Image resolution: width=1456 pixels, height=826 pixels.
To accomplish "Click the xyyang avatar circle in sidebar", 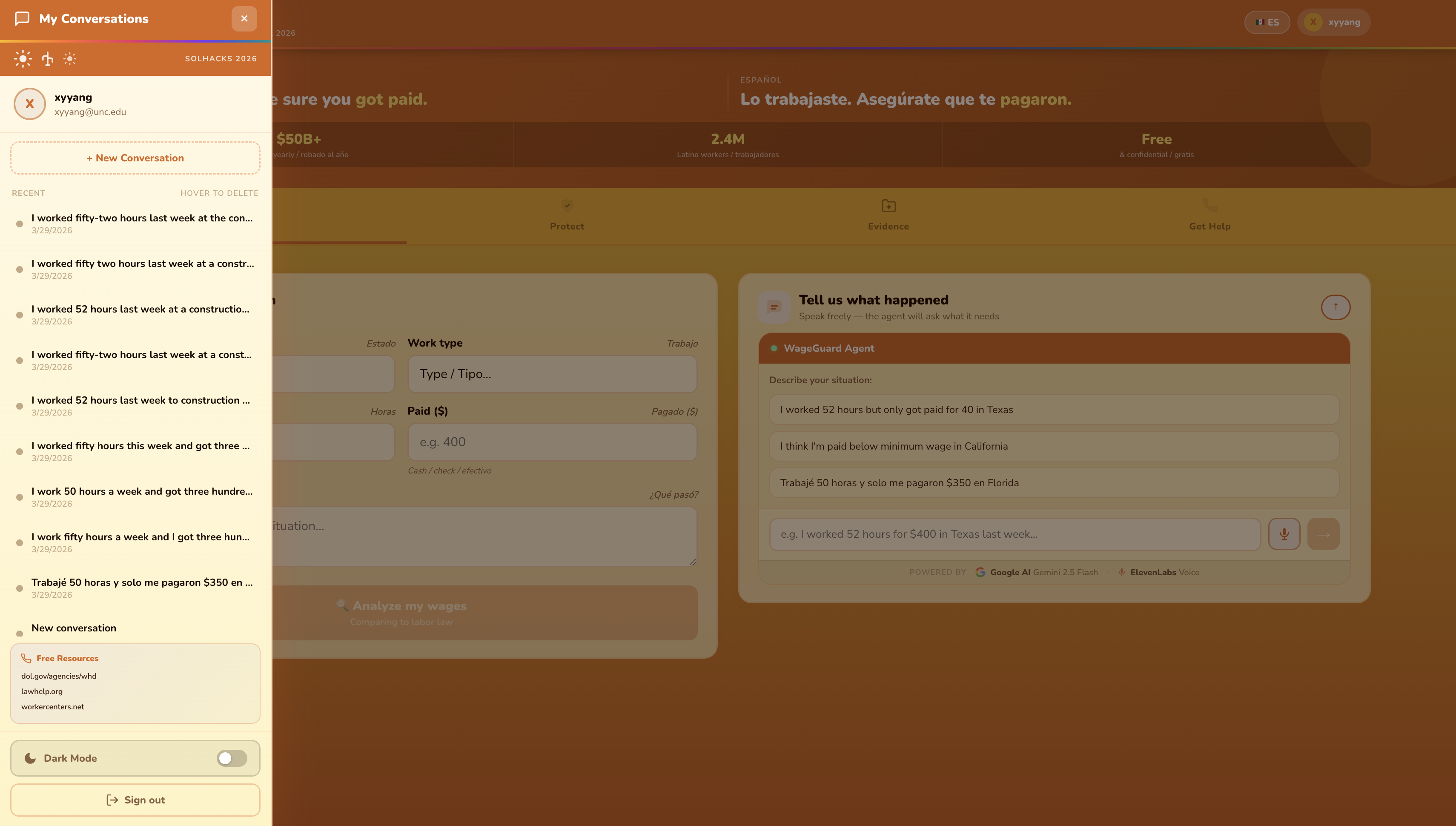I will point(29,104).
